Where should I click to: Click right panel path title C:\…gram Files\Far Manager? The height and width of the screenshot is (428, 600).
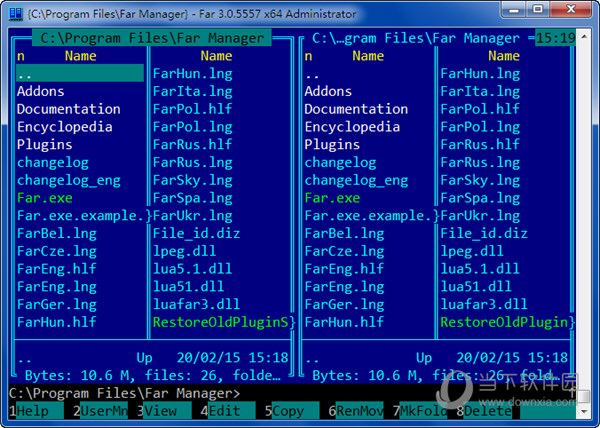point(416,38)
